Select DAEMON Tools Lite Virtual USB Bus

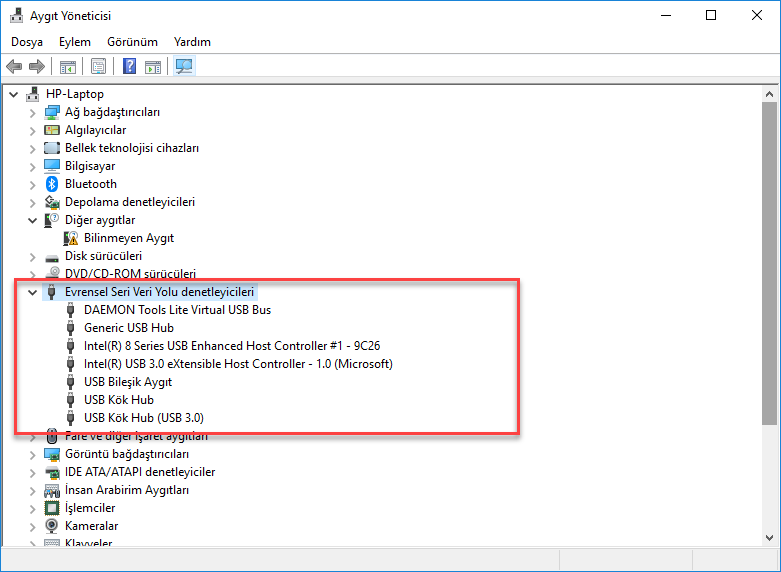click(x=177, y=310)
